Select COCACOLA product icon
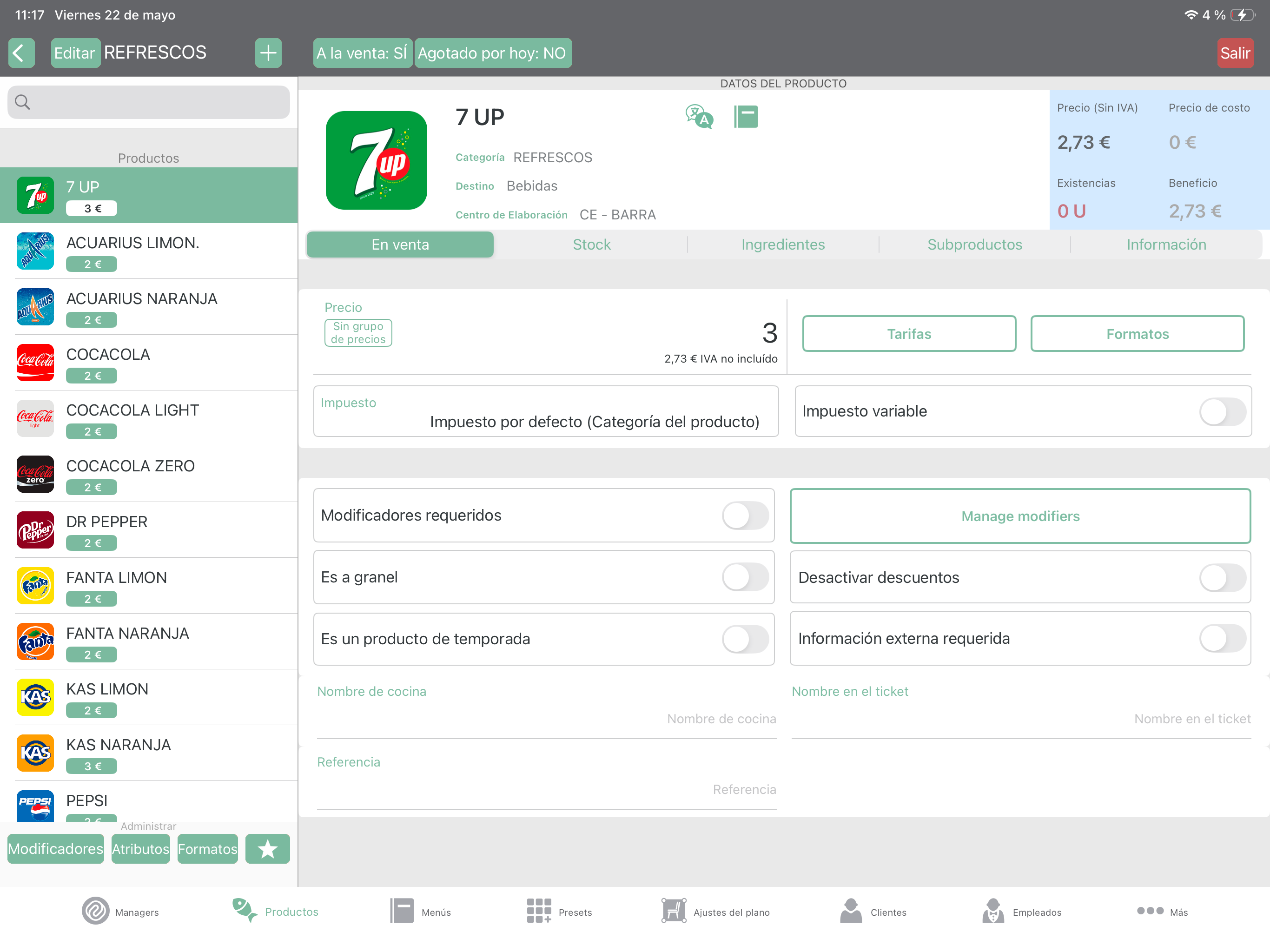 [x=35, y=362]
